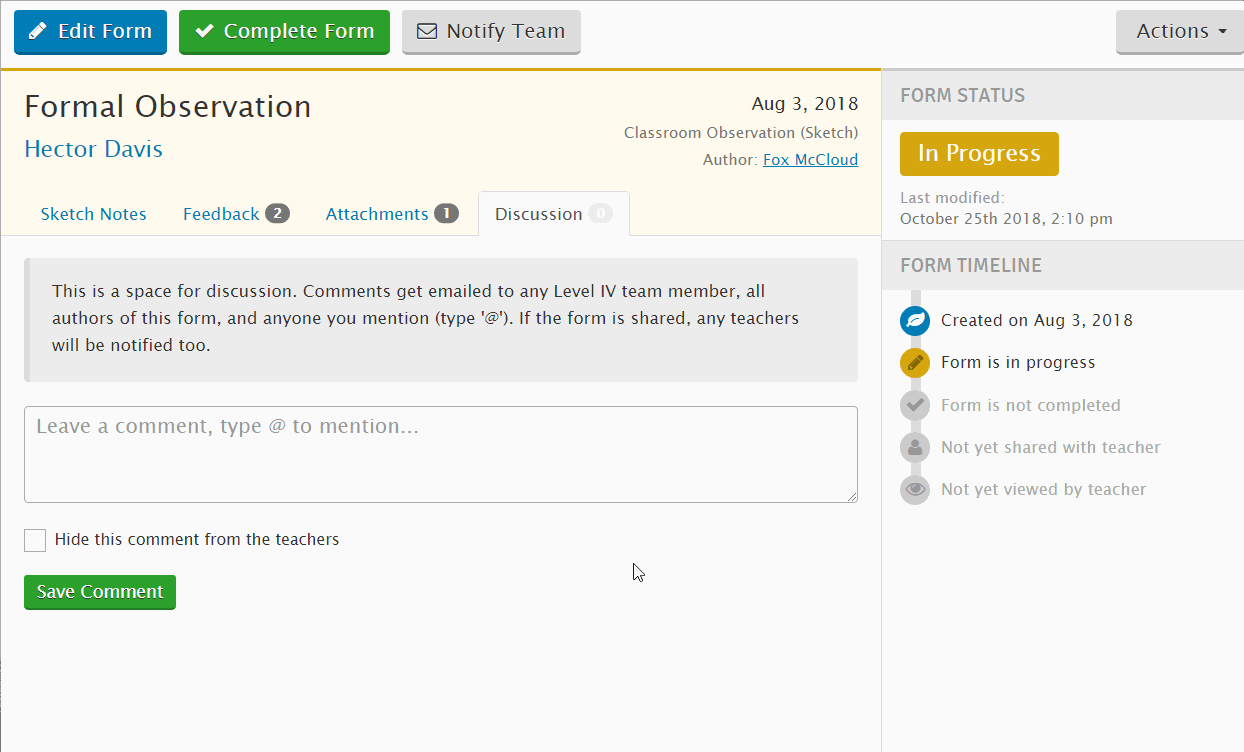This screenshot has width=1244, height=752.
Task: Switch to the Sketch Notes tab
Action: [94, 214]
